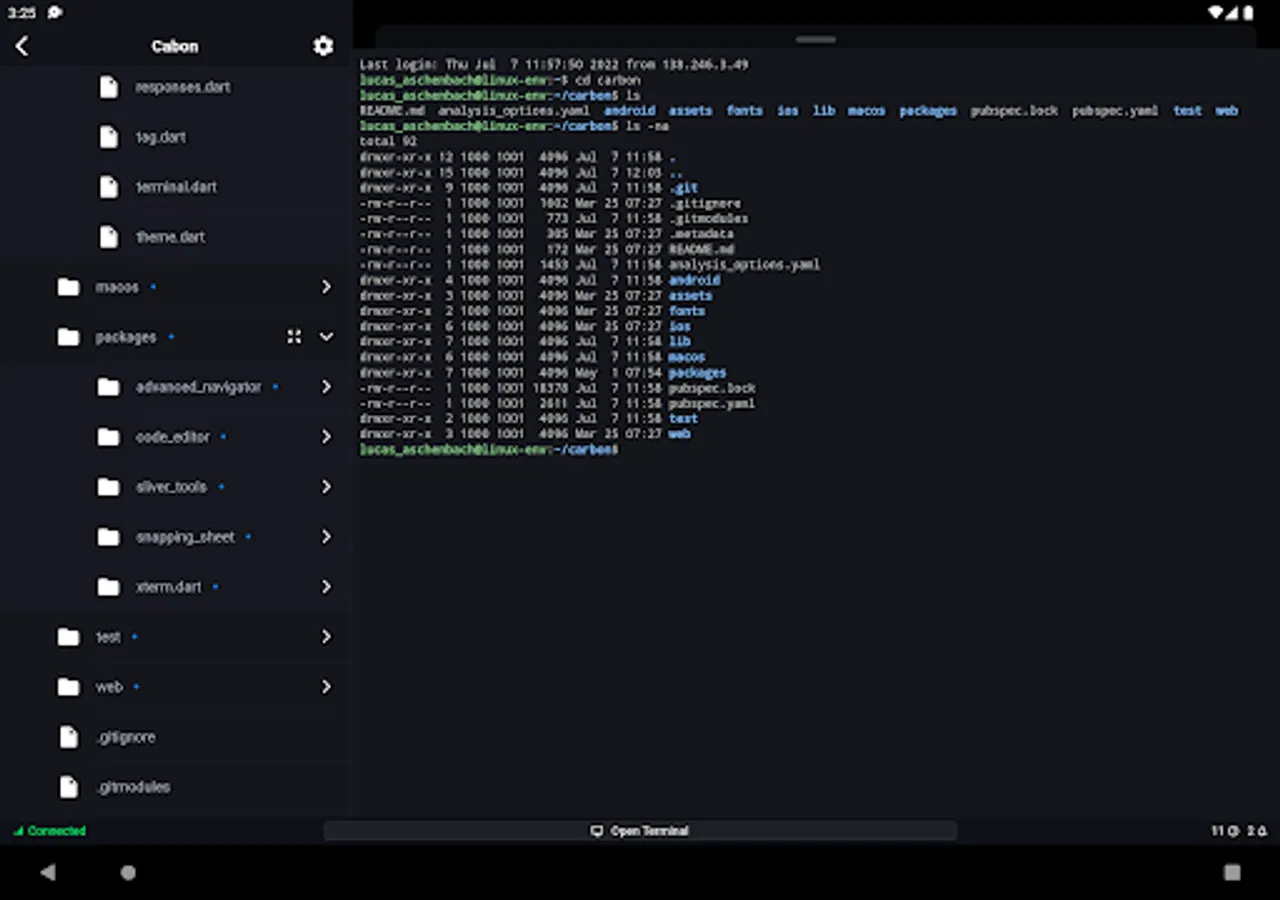Open terminal.dart in the file tree

(176, 187)
